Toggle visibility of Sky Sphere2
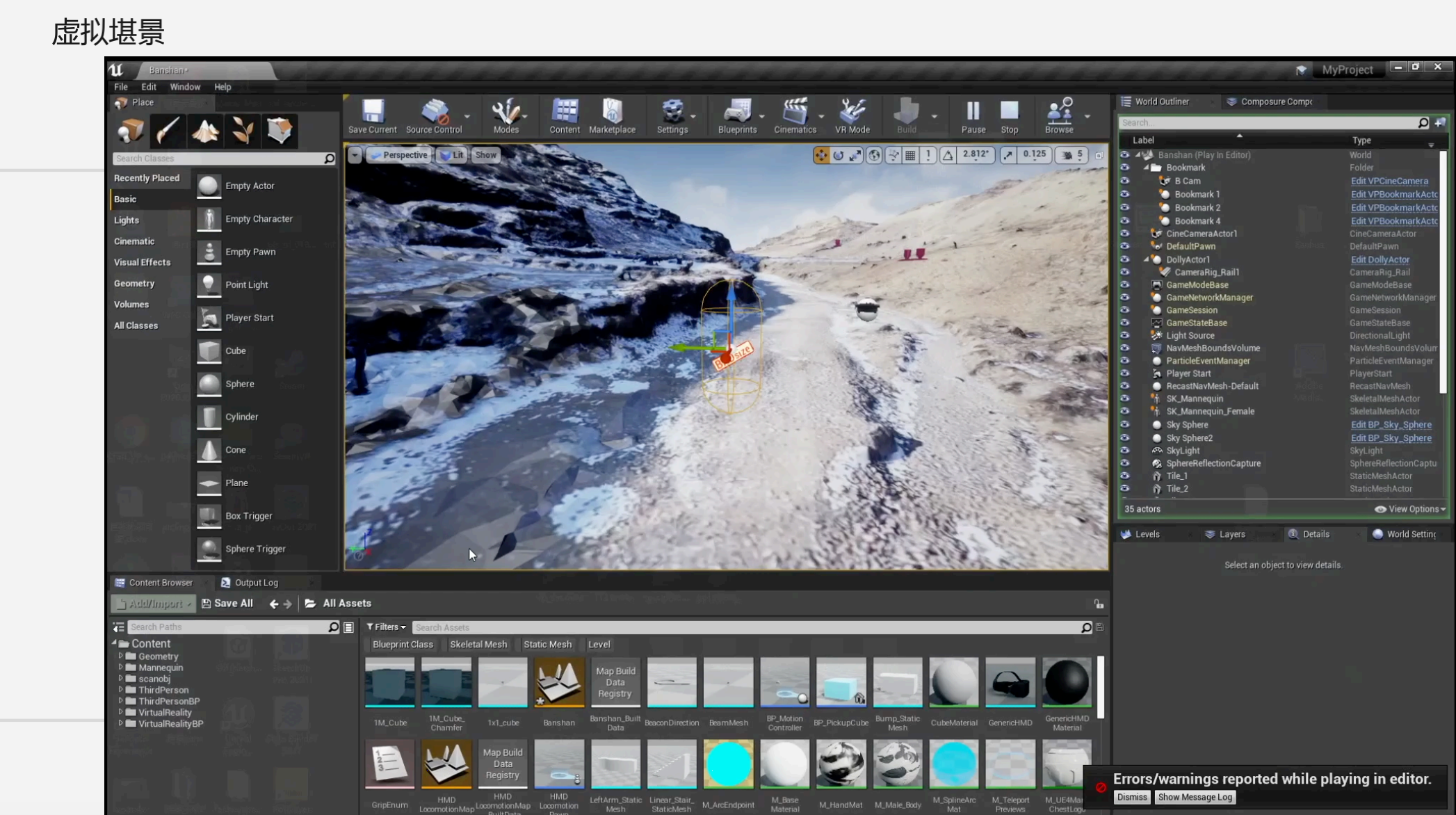This screenshot has height=815, width=1456. click(x=1124, y=438)
